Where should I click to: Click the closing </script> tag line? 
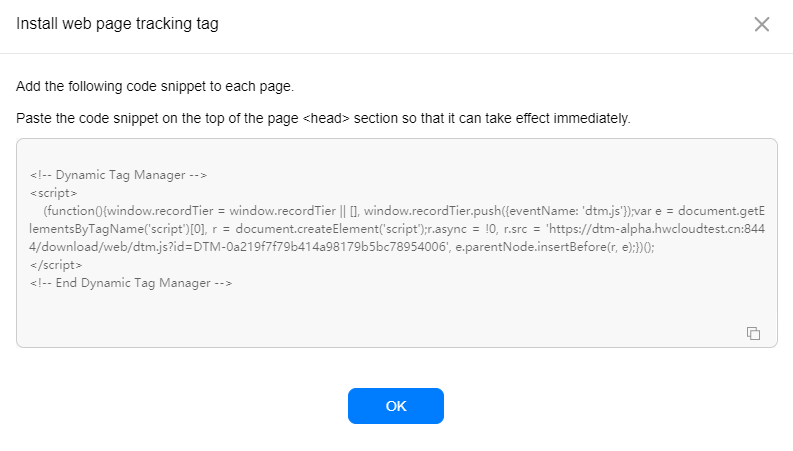tap(56, 265)
